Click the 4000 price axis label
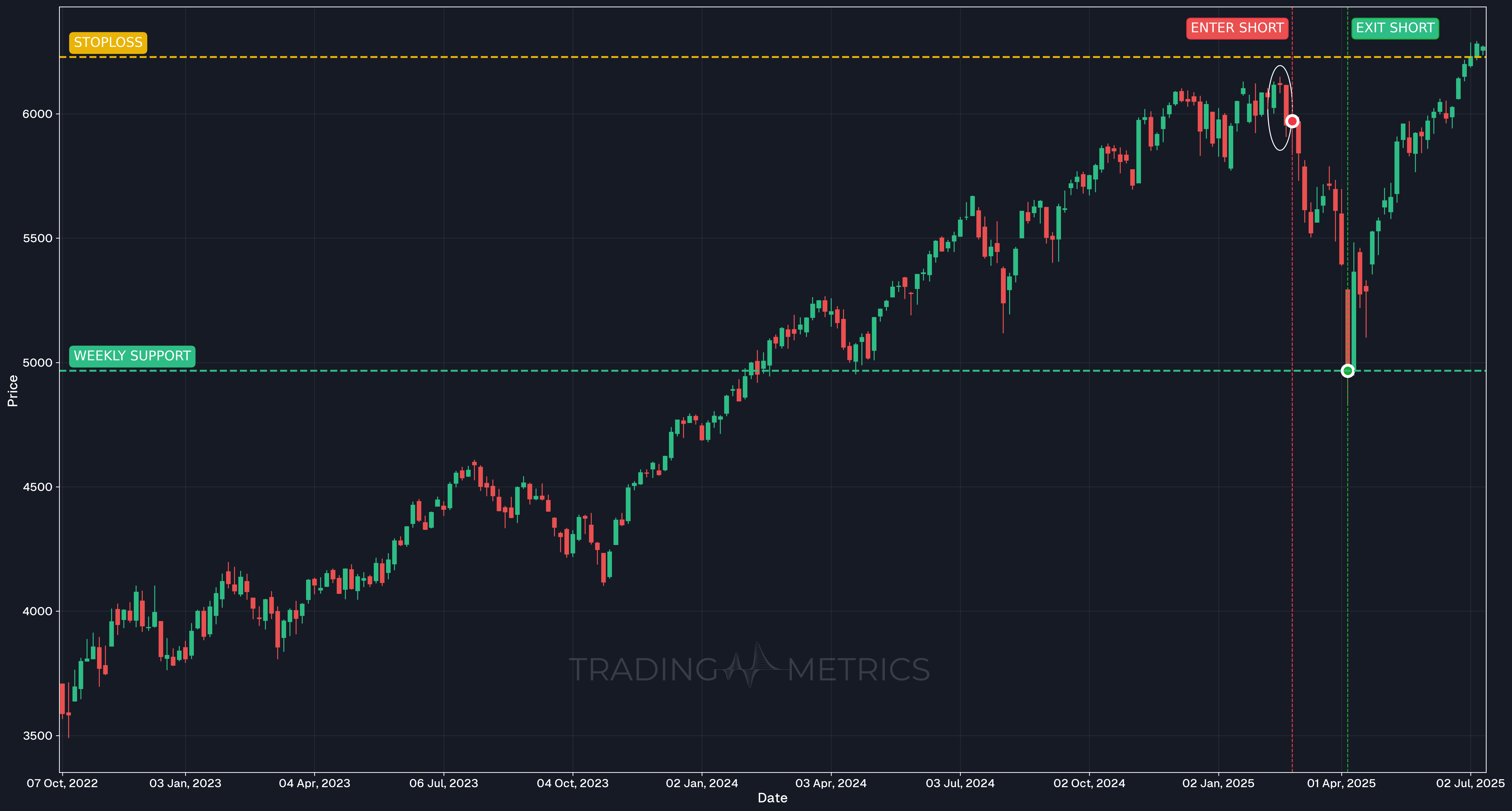The image size is (1512, 811). (37, 612)
